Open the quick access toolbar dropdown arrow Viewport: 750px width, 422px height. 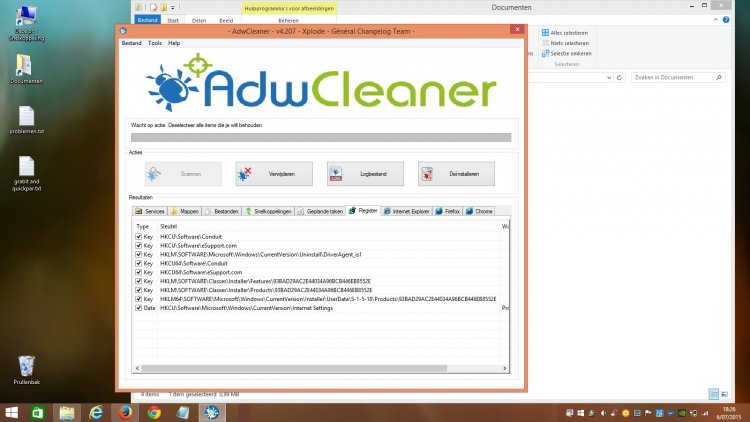tap(173, 8)
